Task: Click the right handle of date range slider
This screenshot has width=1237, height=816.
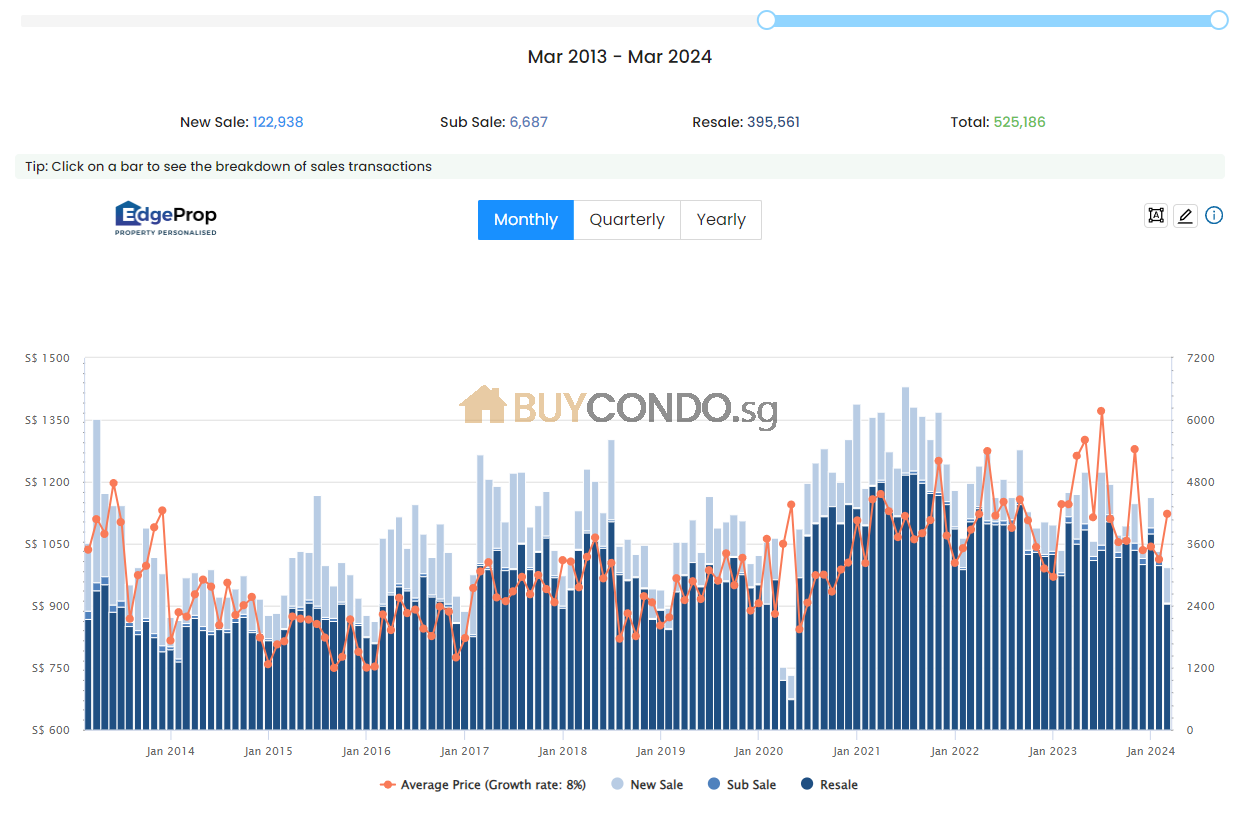Action: [x=1218, y=20]
